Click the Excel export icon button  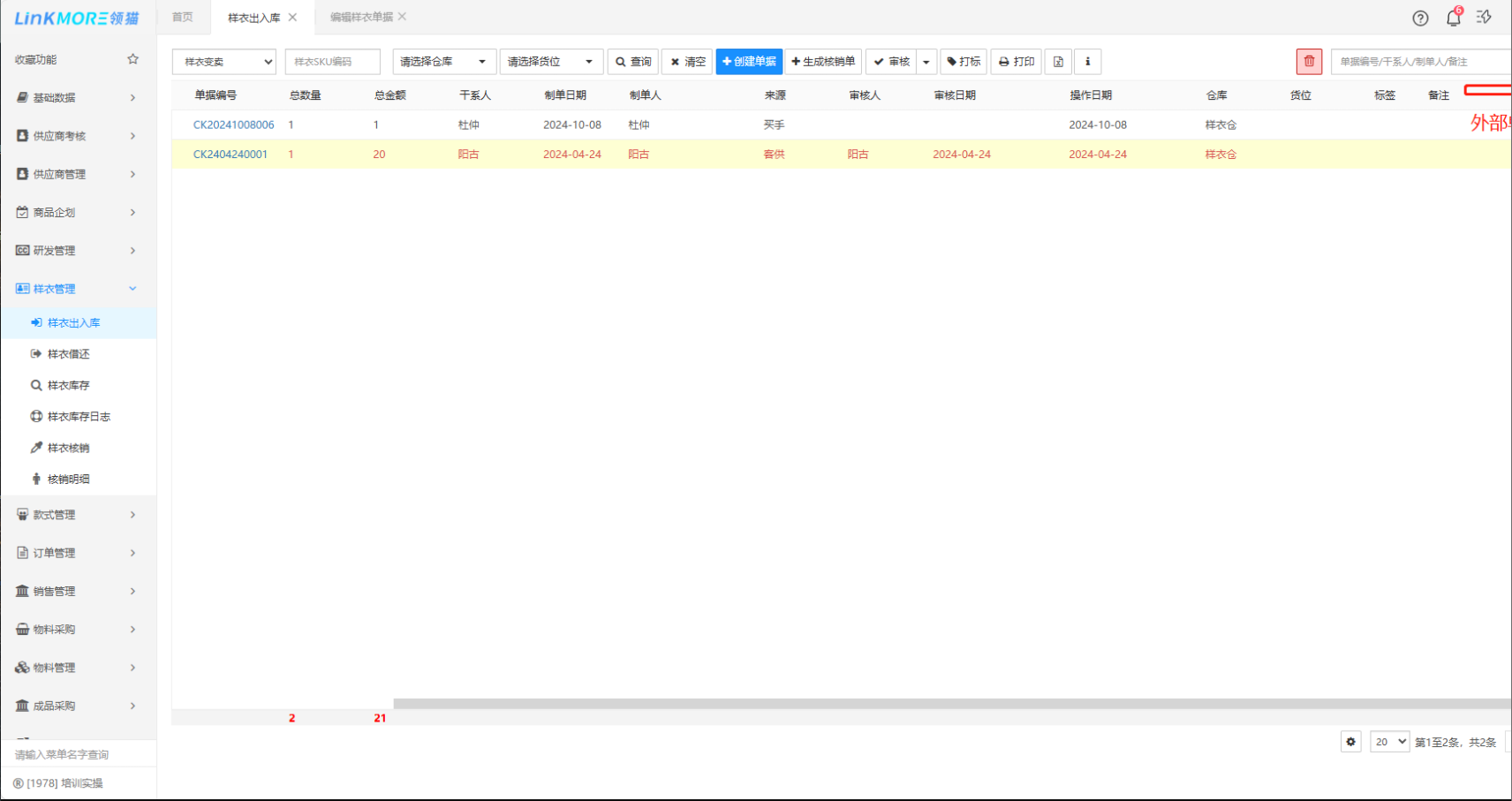1058,62
